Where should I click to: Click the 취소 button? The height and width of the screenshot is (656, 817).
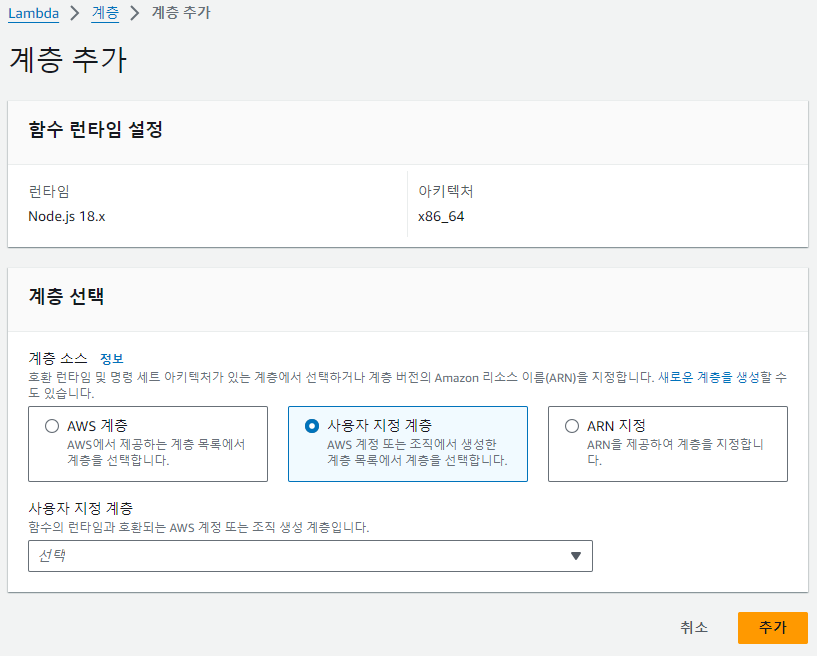[694, 627]
